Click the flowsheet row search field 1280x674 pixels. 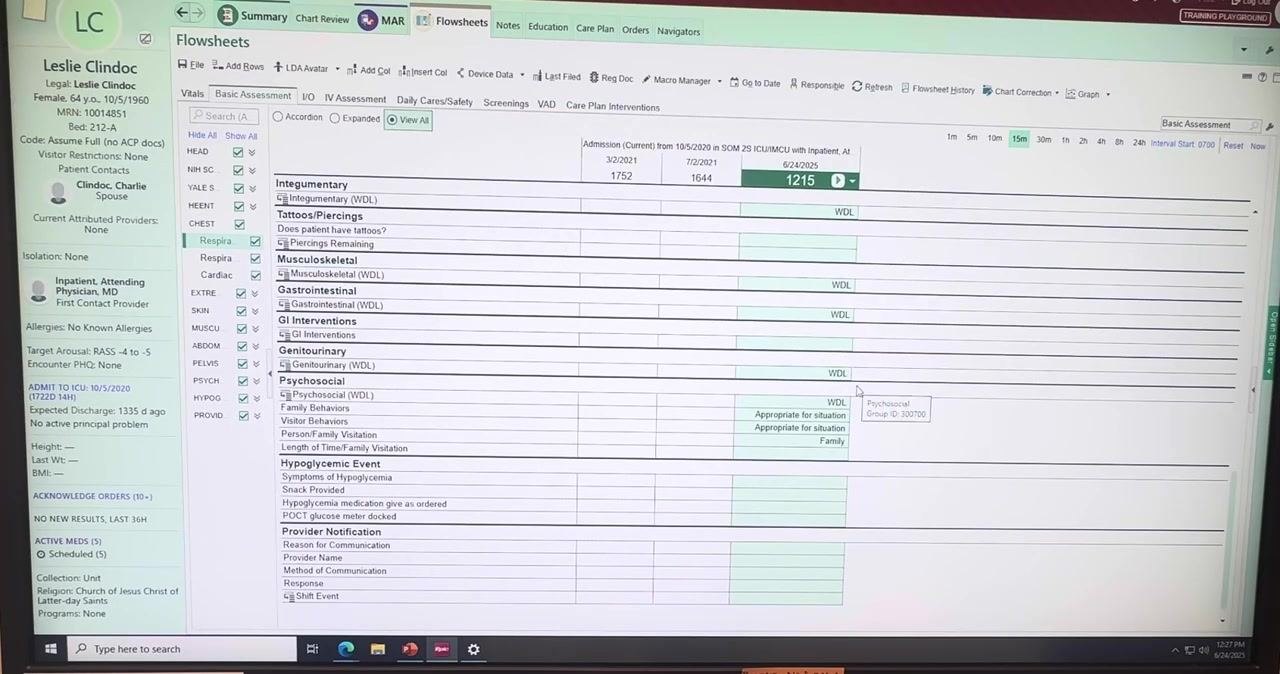click(x=224, y=116)
